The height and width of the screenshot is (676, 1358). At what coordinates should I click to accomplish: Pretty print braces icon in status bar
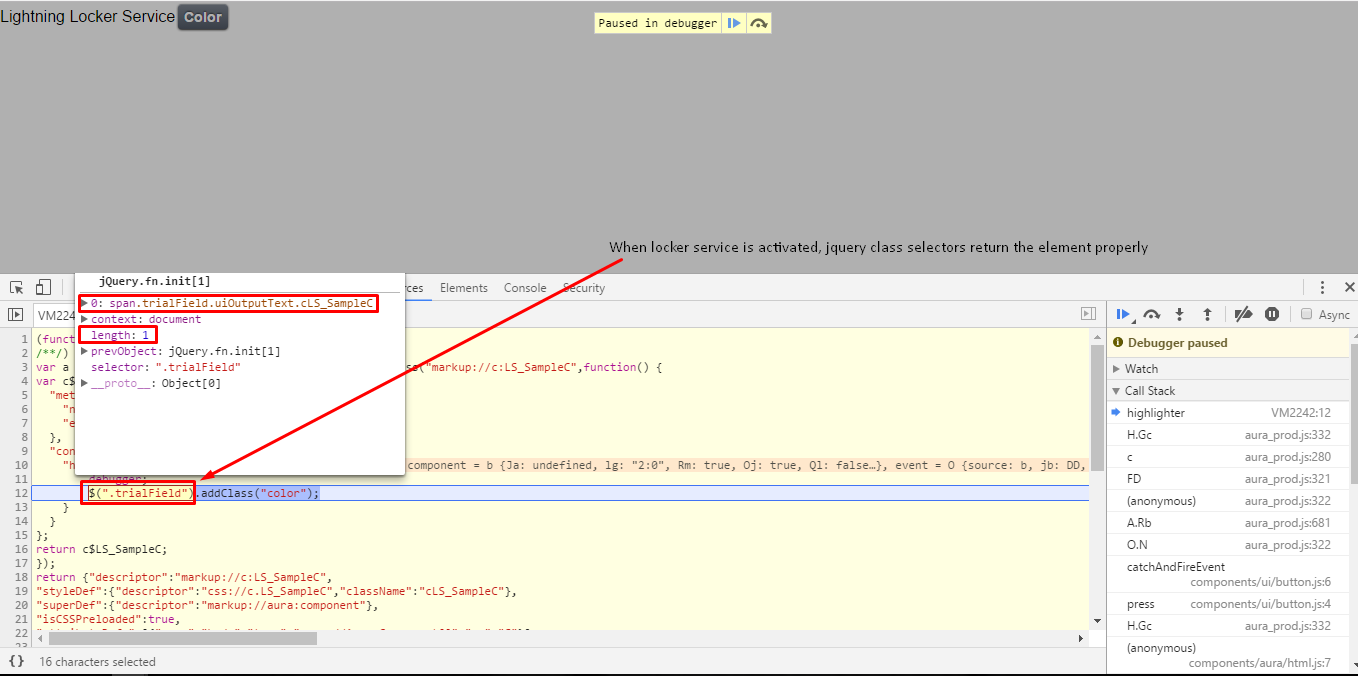16,661
